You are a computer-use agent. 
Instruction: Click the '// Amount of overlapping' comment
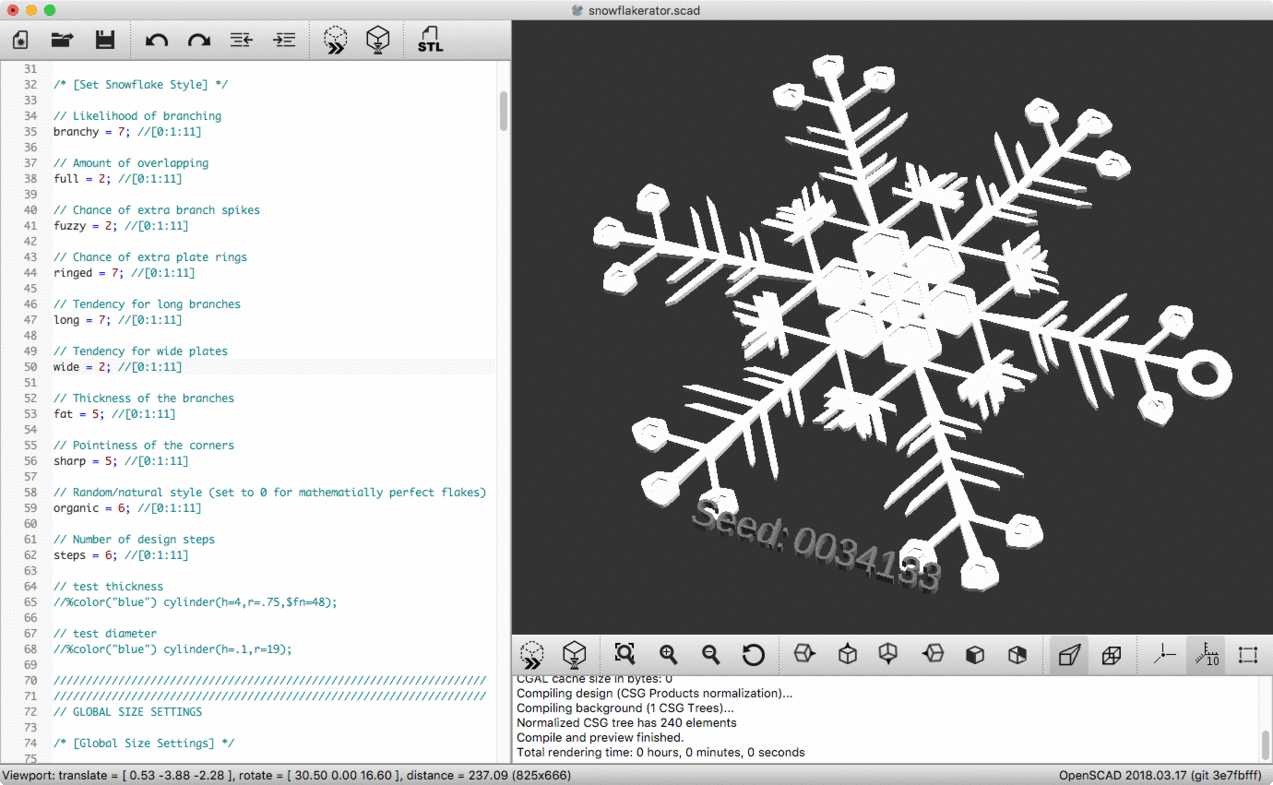point(130,163)
